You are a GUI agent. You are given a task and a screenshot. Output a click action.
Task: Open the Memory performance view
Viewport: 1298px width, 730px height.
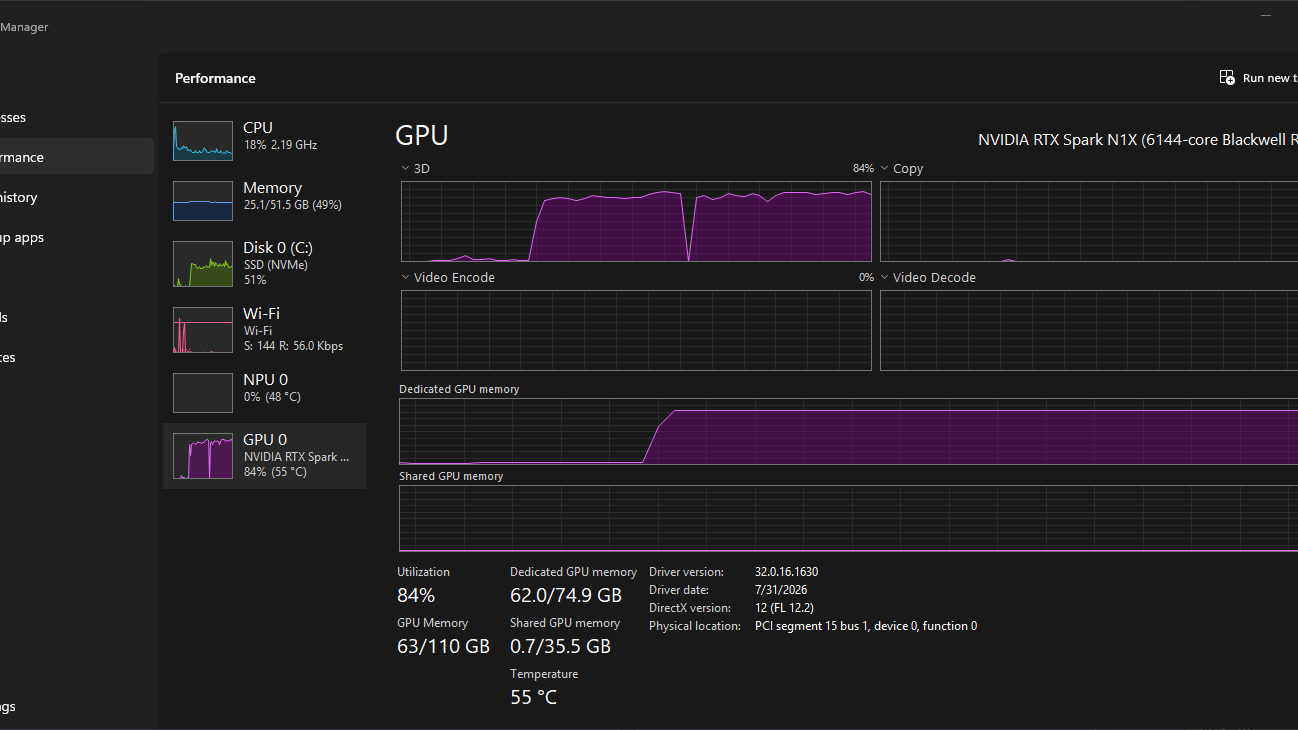click(265, 200)
